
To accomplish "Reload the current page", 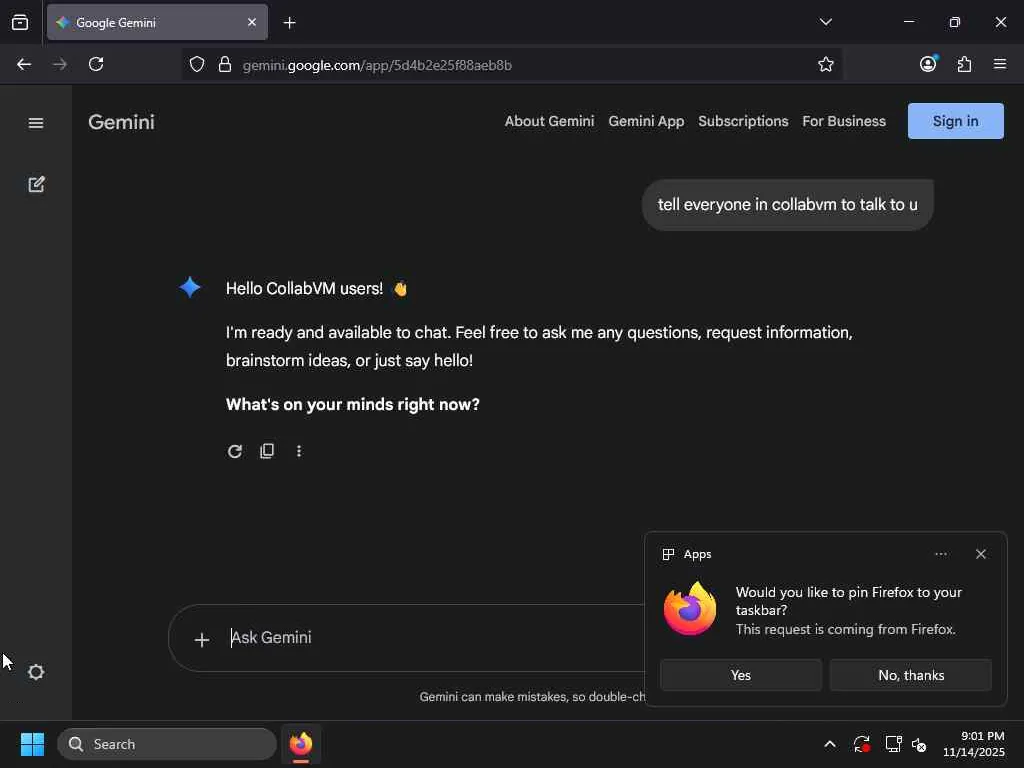I will 96,64.
